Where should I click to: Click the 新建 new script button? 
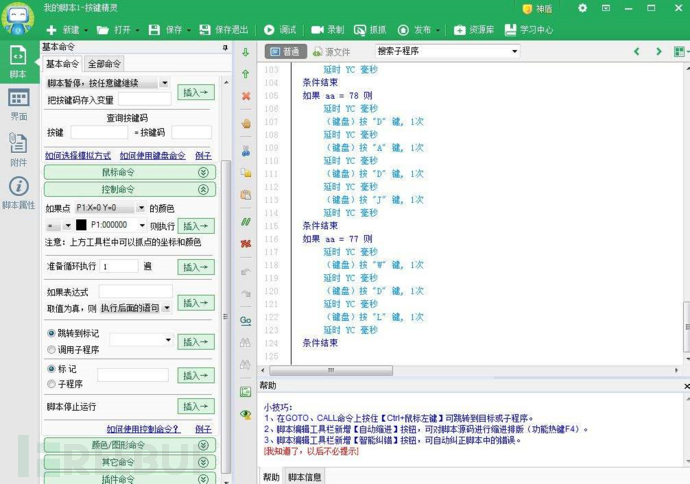[63, 30]
